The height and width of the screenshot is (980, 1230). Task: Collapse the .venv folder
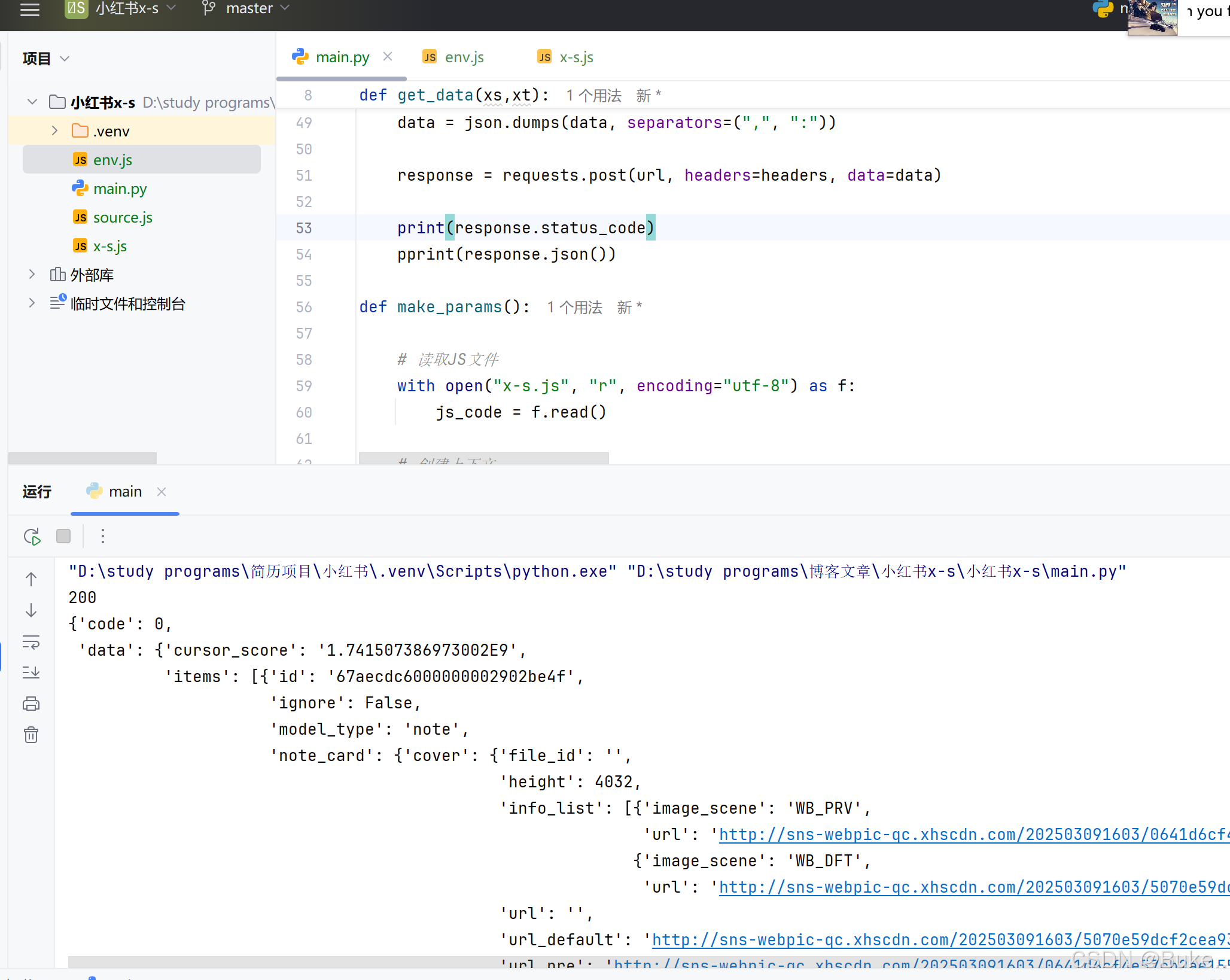click(x=54, y=130)
